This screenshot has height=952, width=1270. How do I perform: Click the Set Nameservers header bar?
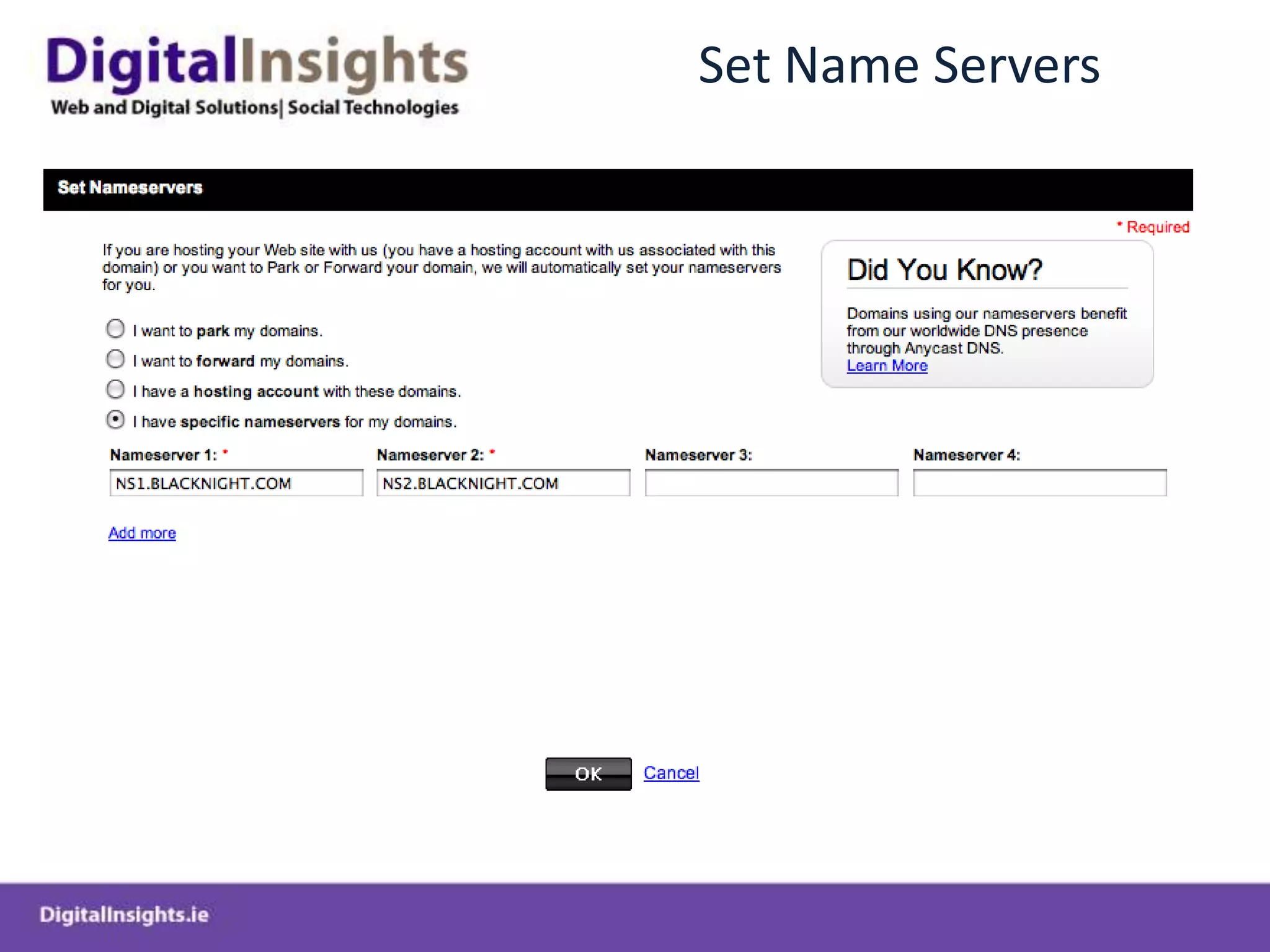618,189
